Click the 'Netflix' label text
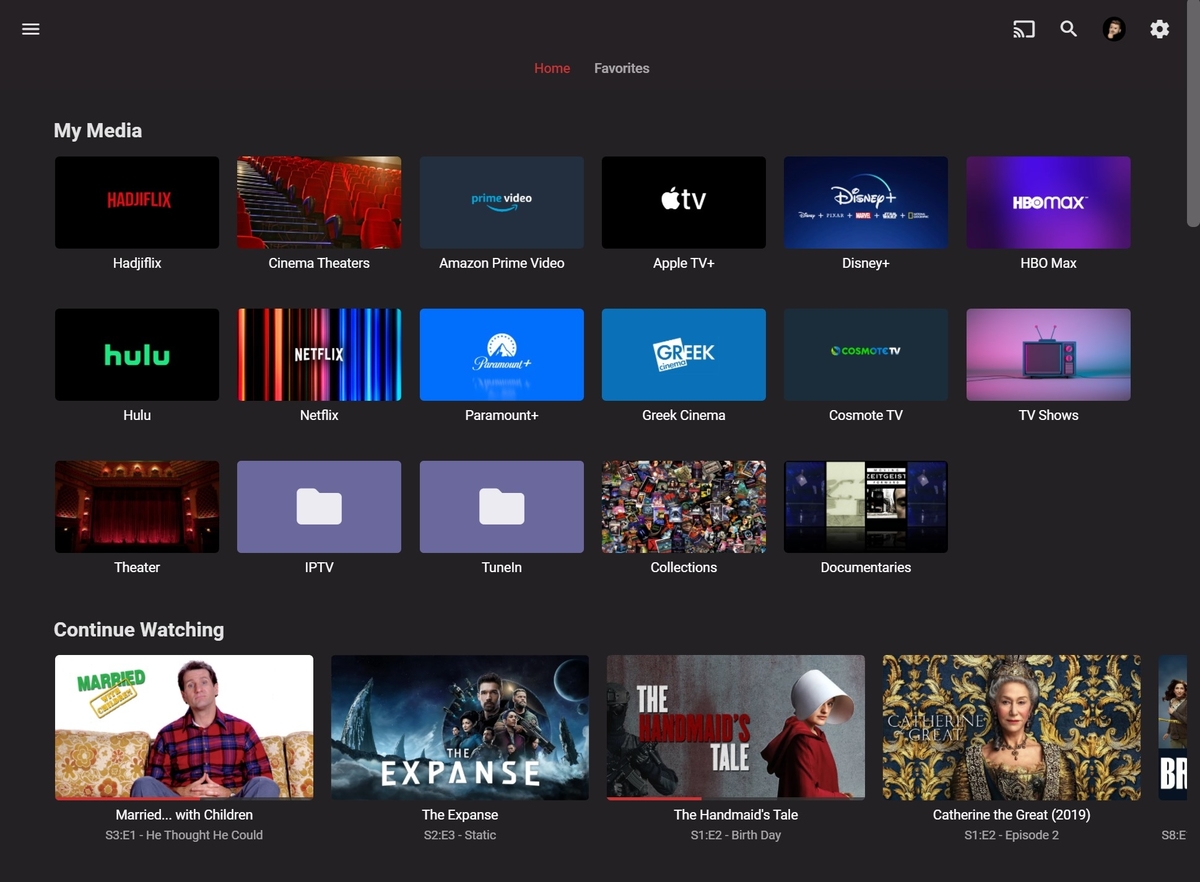Screen dimensions: 1200x882 point(319,415)
